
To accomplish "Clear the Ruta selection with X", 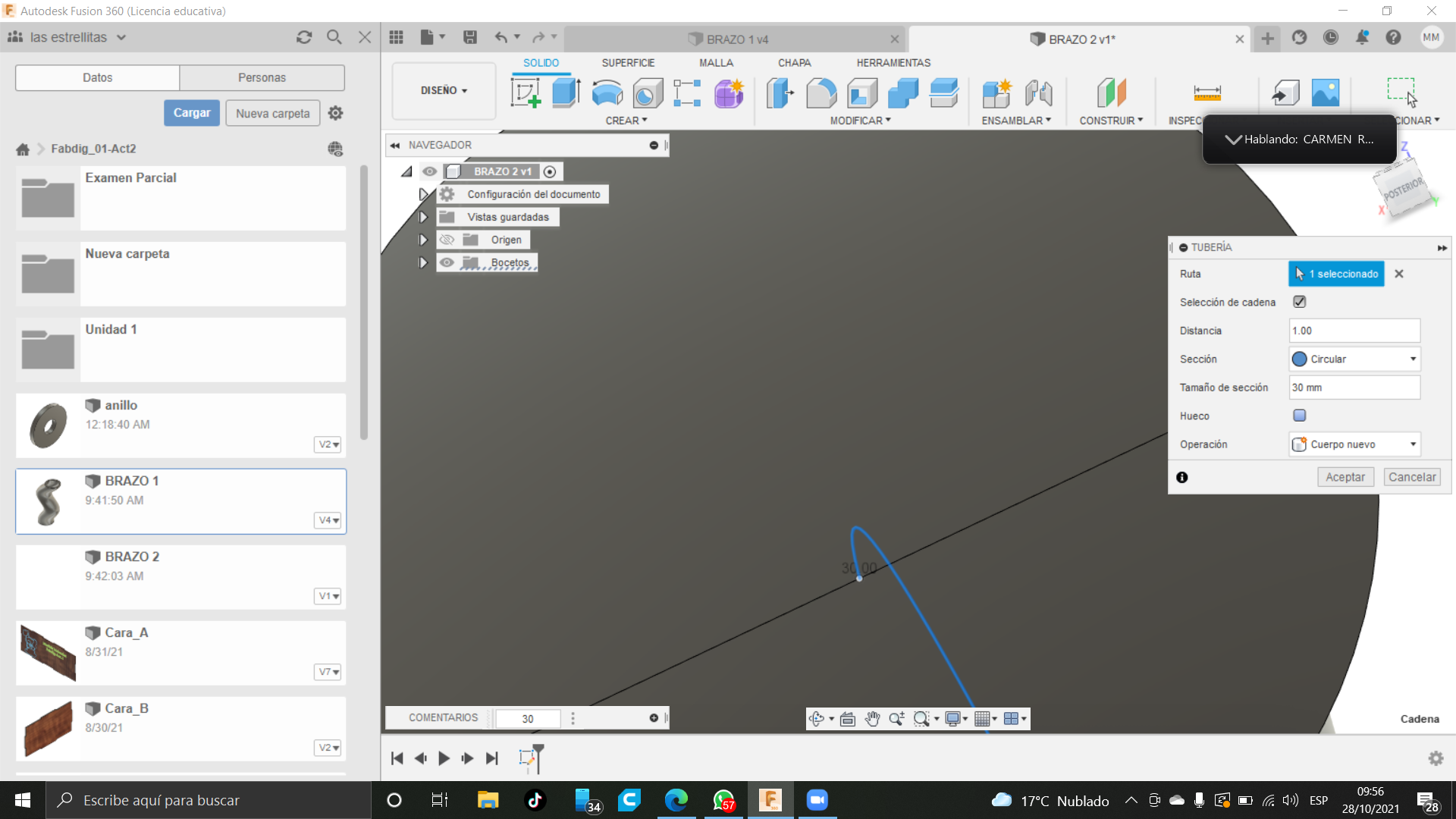I will click(1399, 274).
